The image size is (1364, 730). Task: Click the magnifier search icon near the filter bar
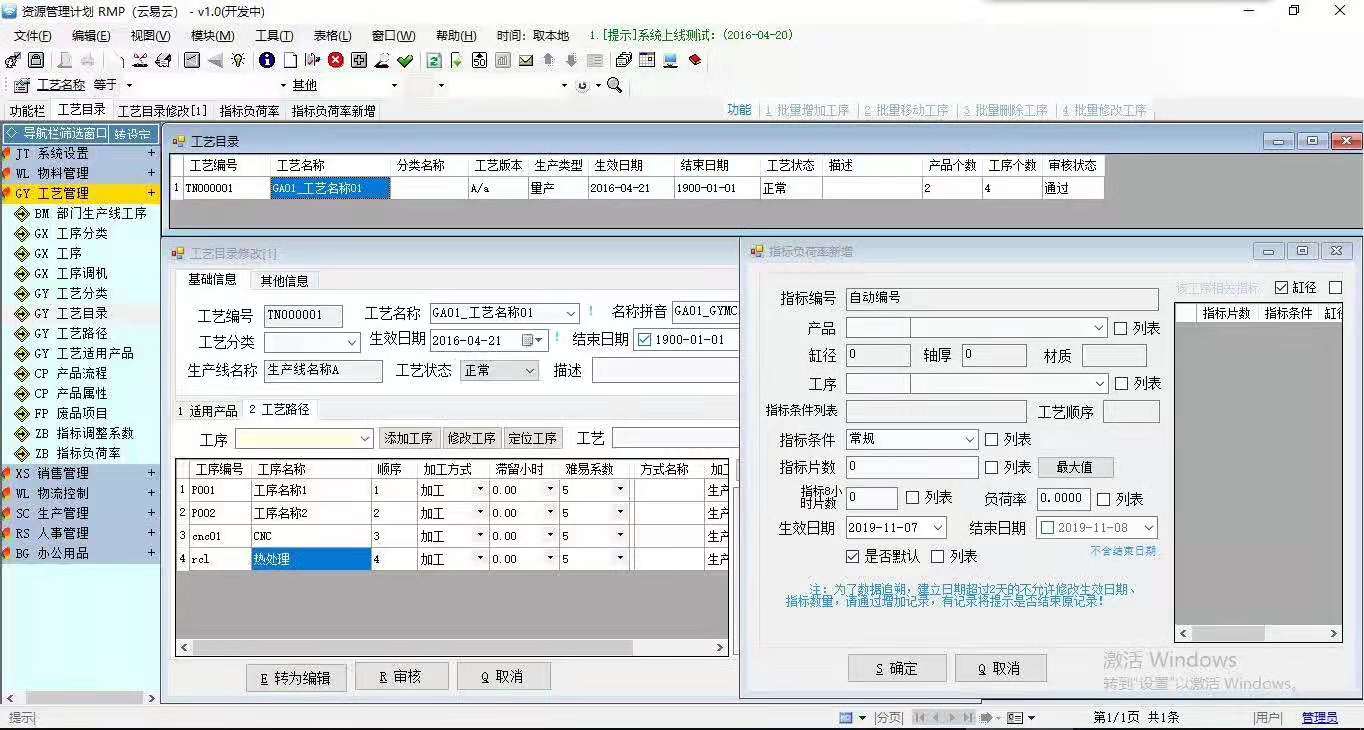(x=616, y=85)
